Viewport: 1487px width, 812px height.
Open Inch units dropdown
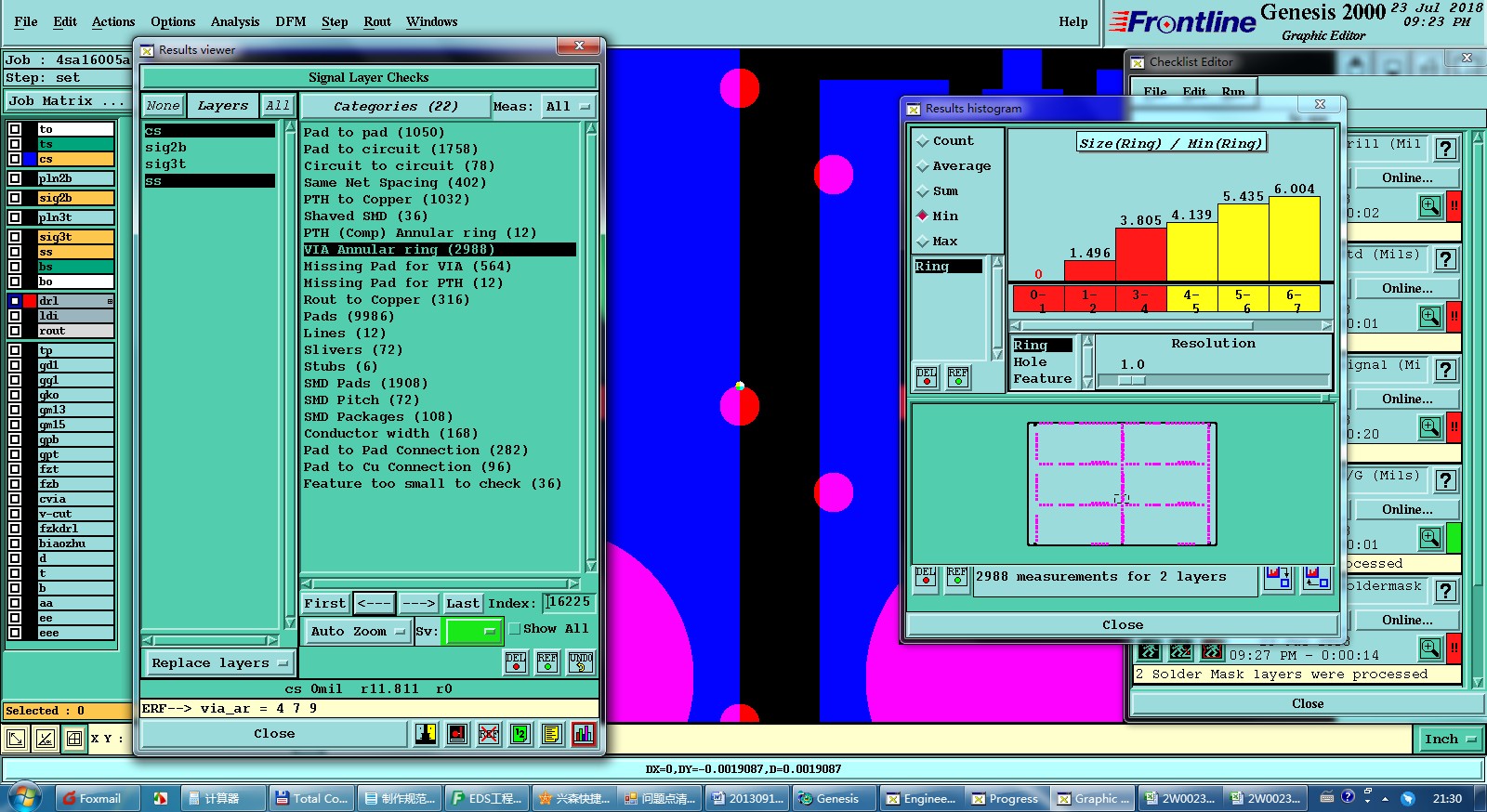(1450, 740)
